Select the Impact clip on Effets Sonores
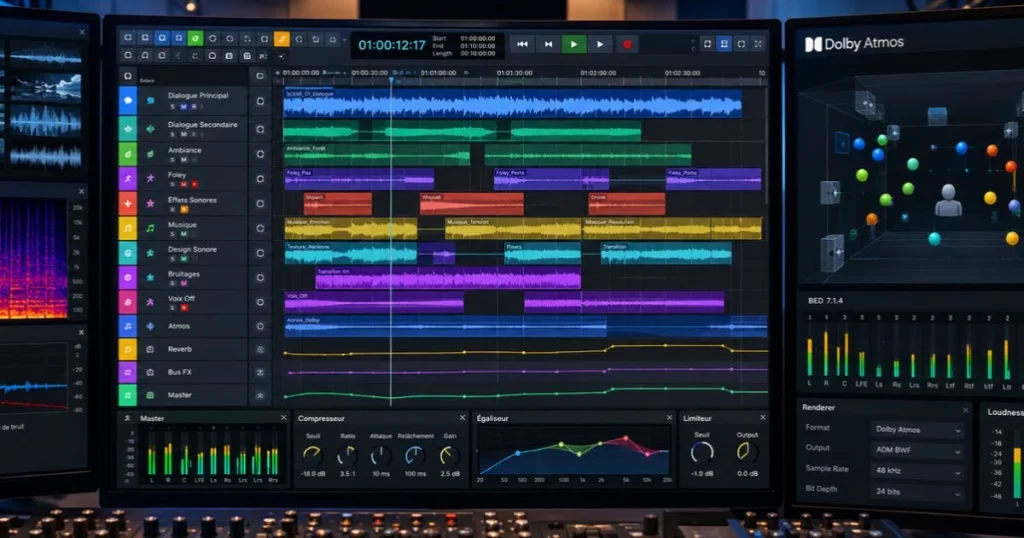The width and height of the screenshot is (1024, 538). coord(338,204)
